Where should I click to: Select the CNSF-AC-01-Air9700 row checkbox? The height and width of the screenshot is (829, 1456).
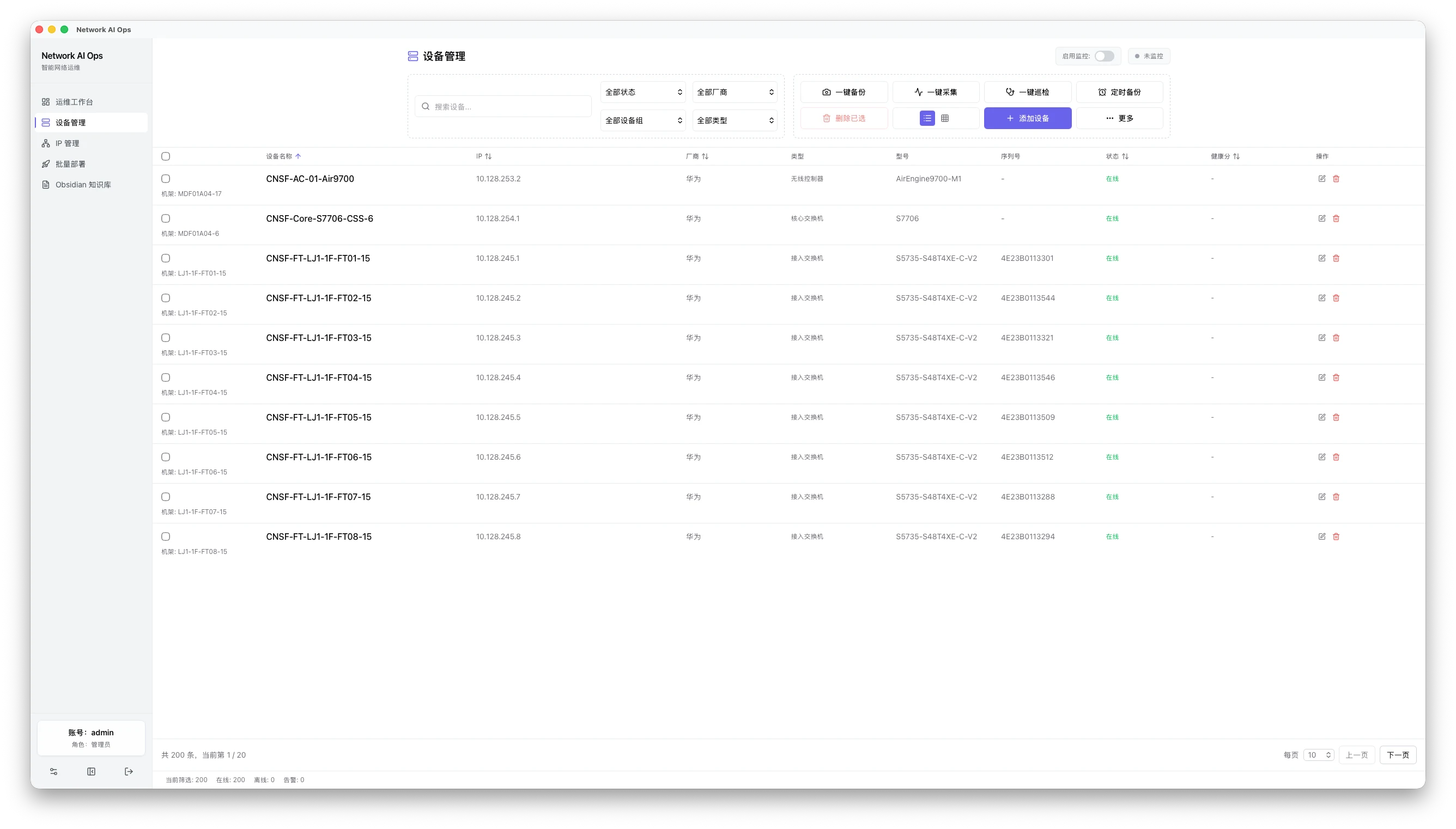point(166,179)
